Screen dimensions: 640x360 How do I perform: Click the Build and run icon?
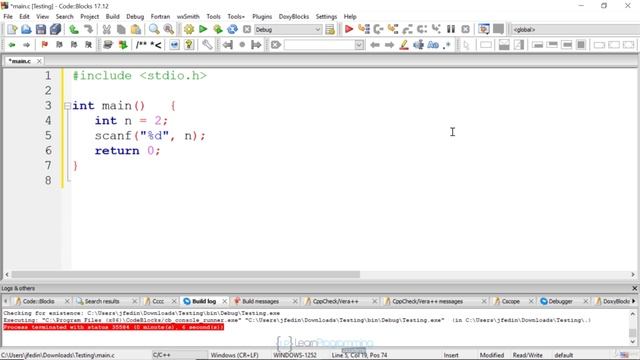point(218,29)
